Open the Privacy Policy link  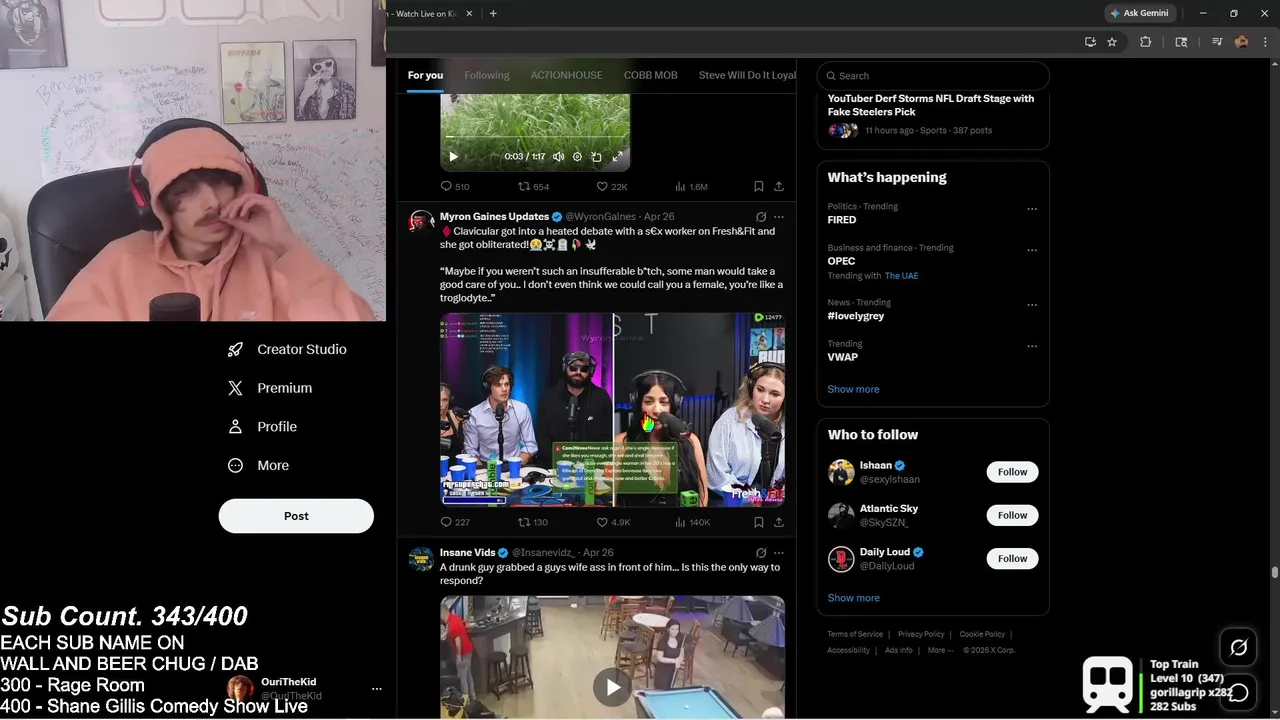pos(921,634)
